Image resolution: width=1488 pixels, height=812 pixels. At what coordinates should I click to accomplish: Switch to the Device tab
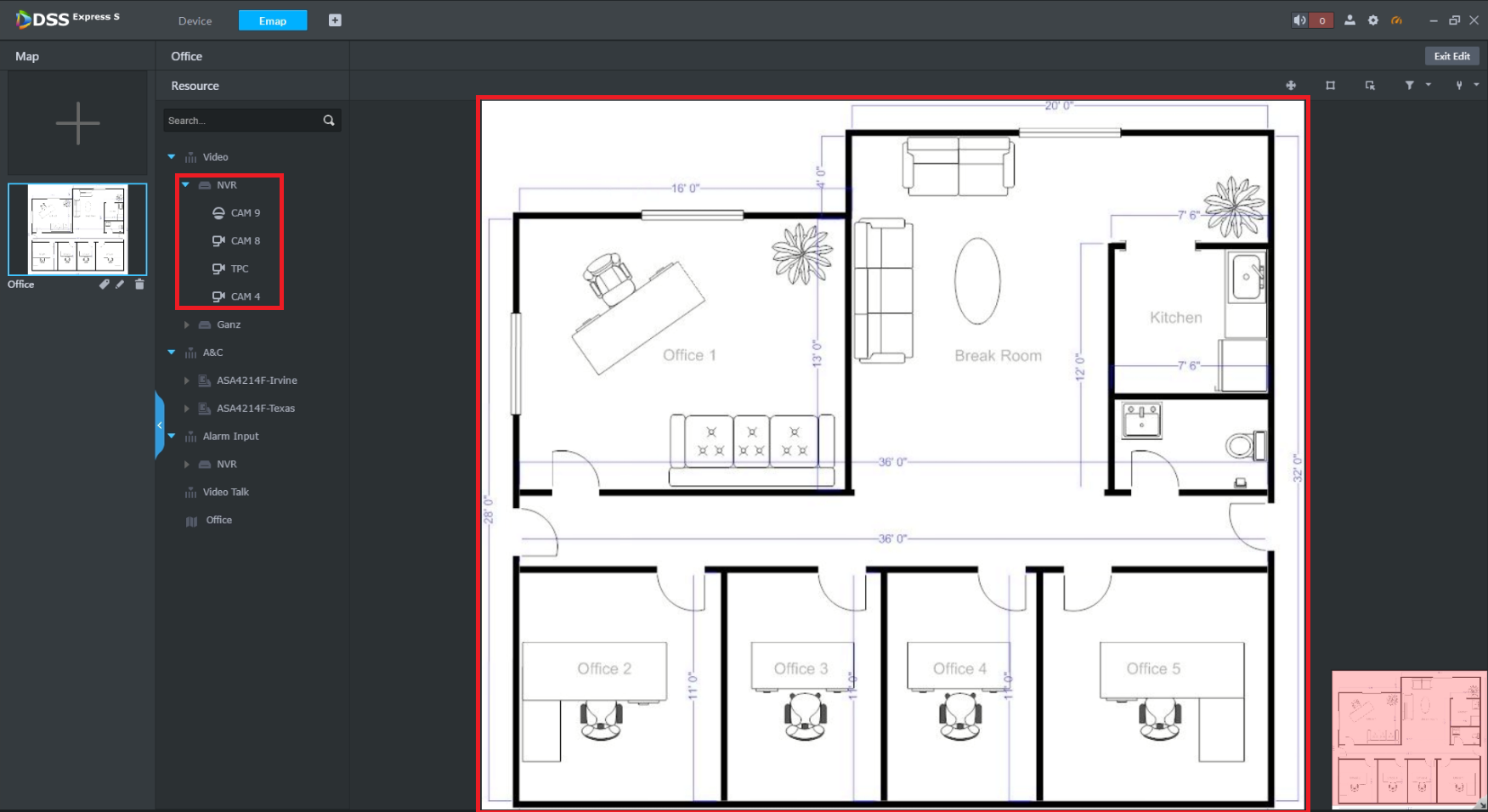pyautogui.click(x=195, y=21)
